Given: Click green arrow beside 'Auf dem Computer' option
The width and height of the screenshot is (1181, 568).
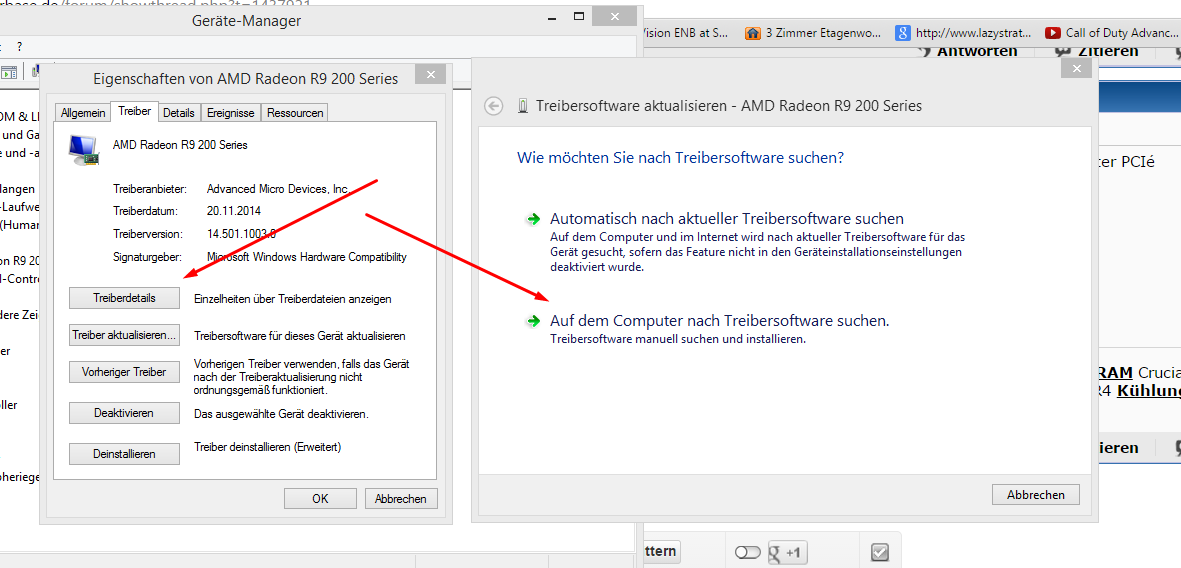Looking at the screenshot, I should pyautogui.click(x=533, y=321).
